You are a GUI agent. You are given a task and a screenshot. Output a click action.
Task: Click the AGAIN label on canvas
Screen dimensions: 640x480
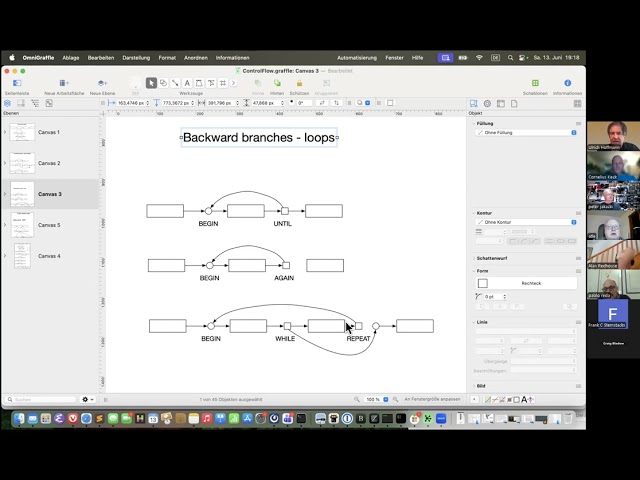[284, 278]
